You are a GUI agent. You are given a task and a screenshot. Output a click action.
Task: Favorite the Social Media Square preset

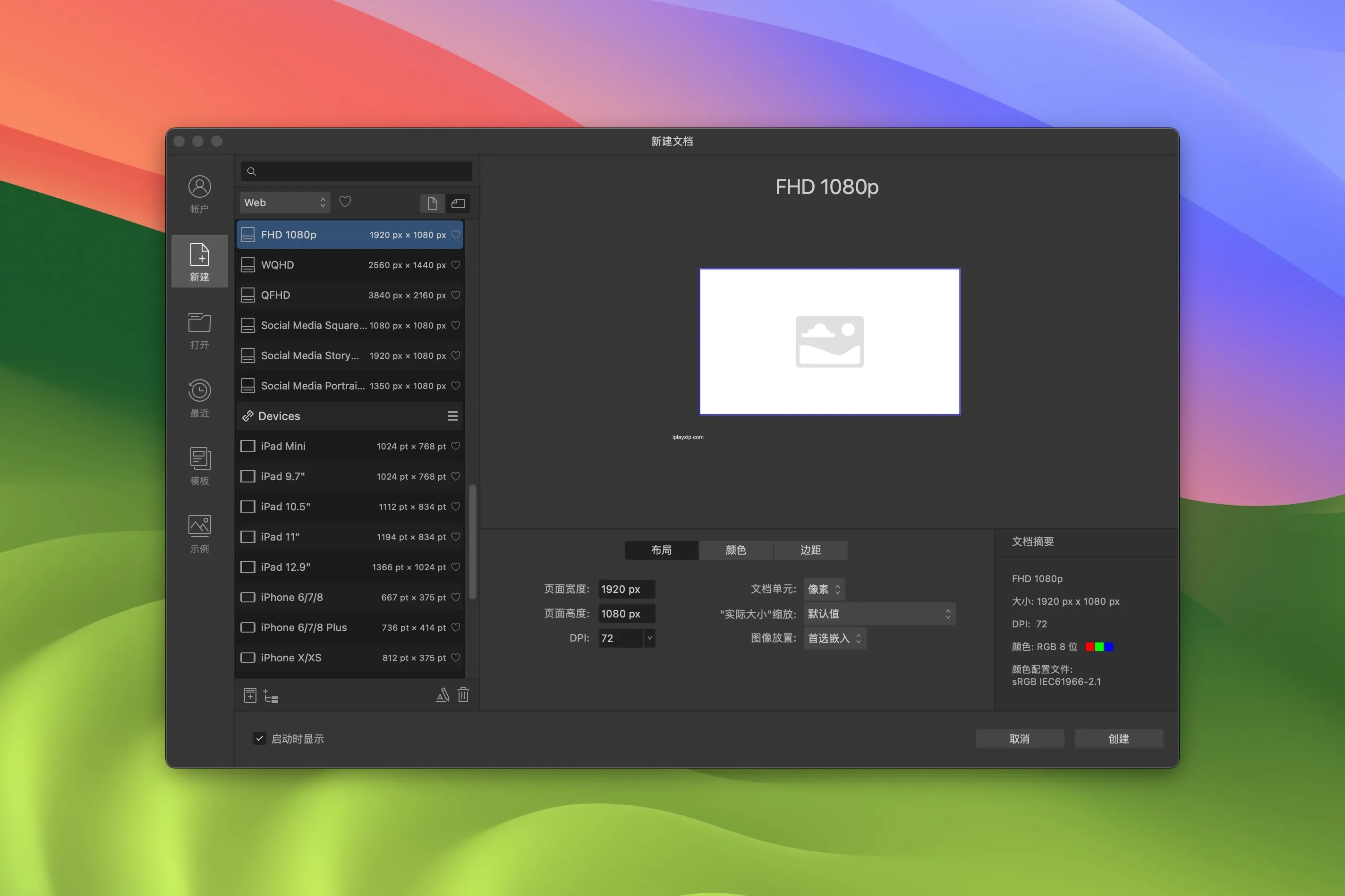coord(456,326)
